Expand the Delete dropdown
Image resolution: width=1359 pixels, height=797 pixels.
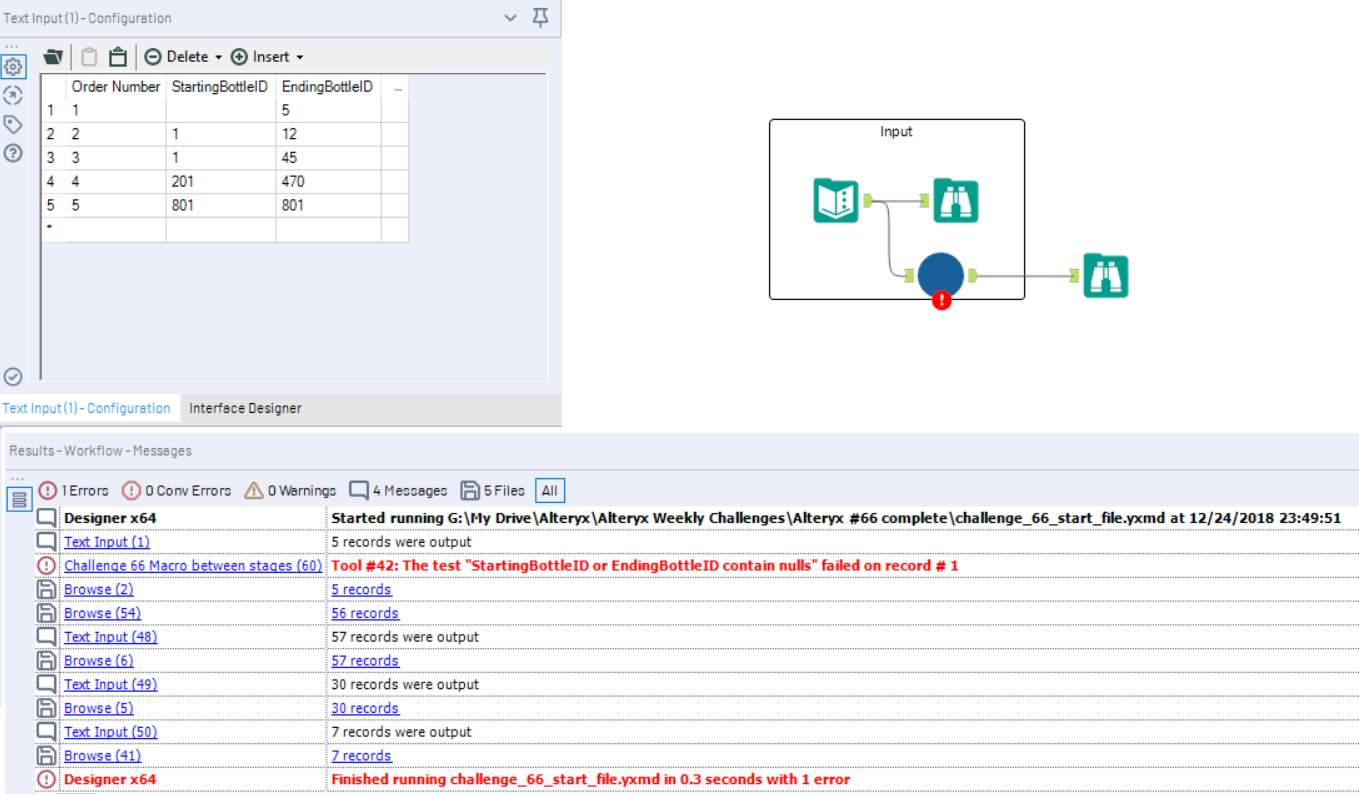[x=218, y=57]
